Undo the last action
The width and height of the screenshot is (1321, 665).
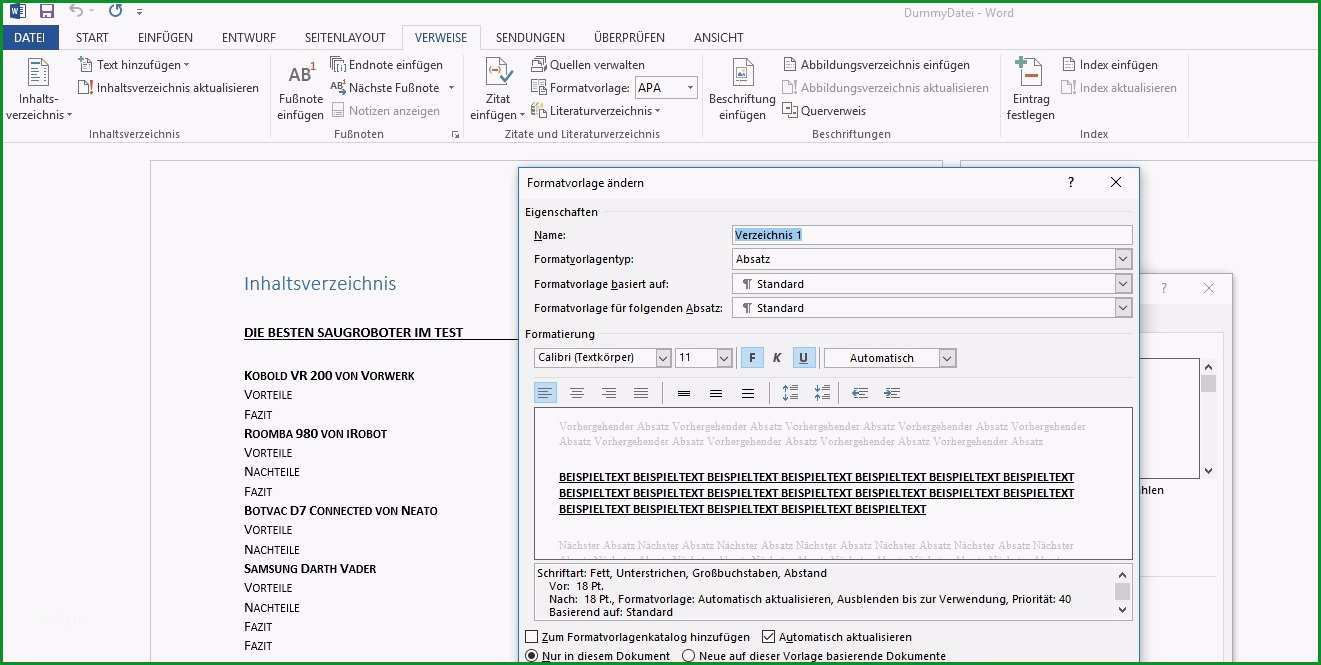point(76,12)
